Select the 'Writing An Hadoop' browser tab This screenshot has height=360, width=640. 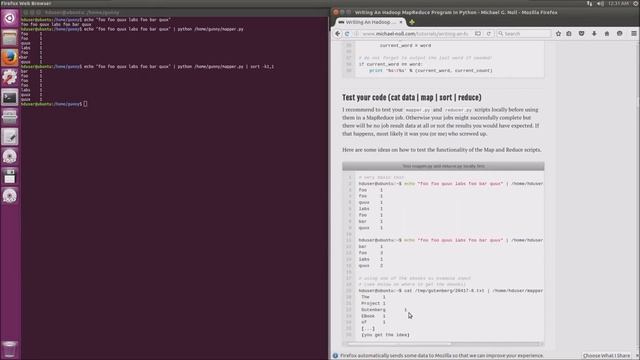point(370,22)
